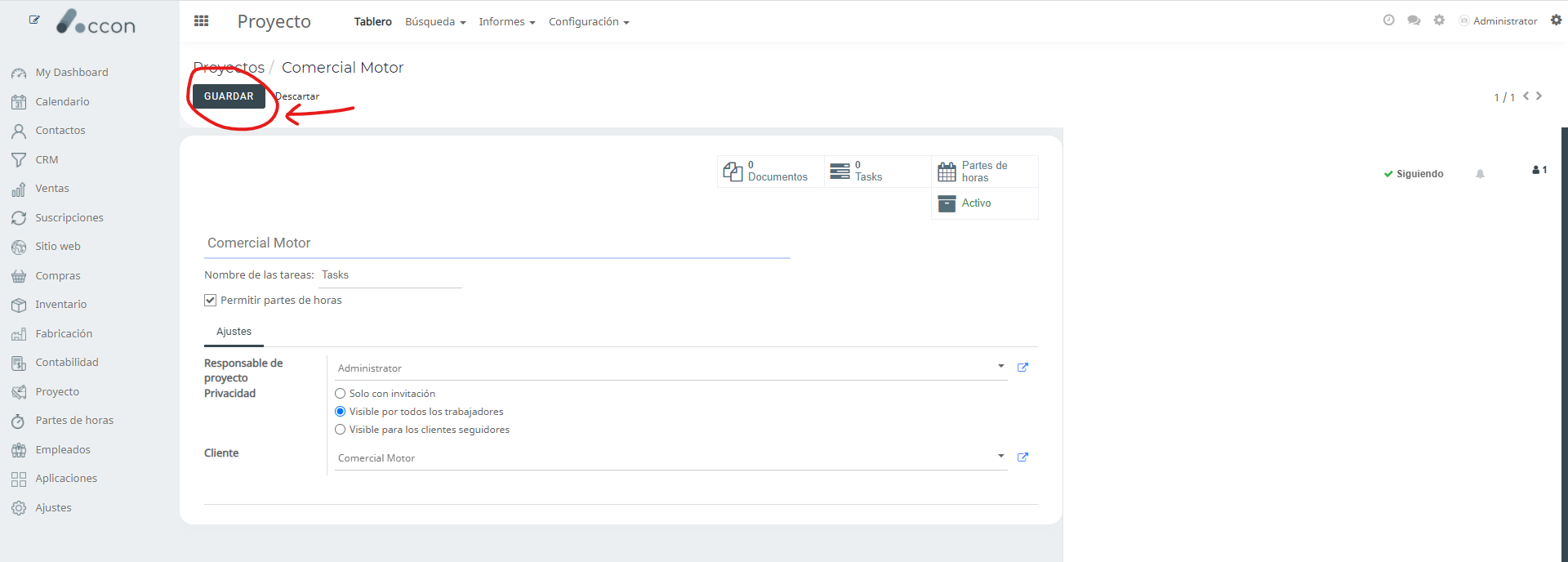Go back to Proyectos breadcrumb
The height and width of the screenshot is (562, 1568).
click(229, 68)
